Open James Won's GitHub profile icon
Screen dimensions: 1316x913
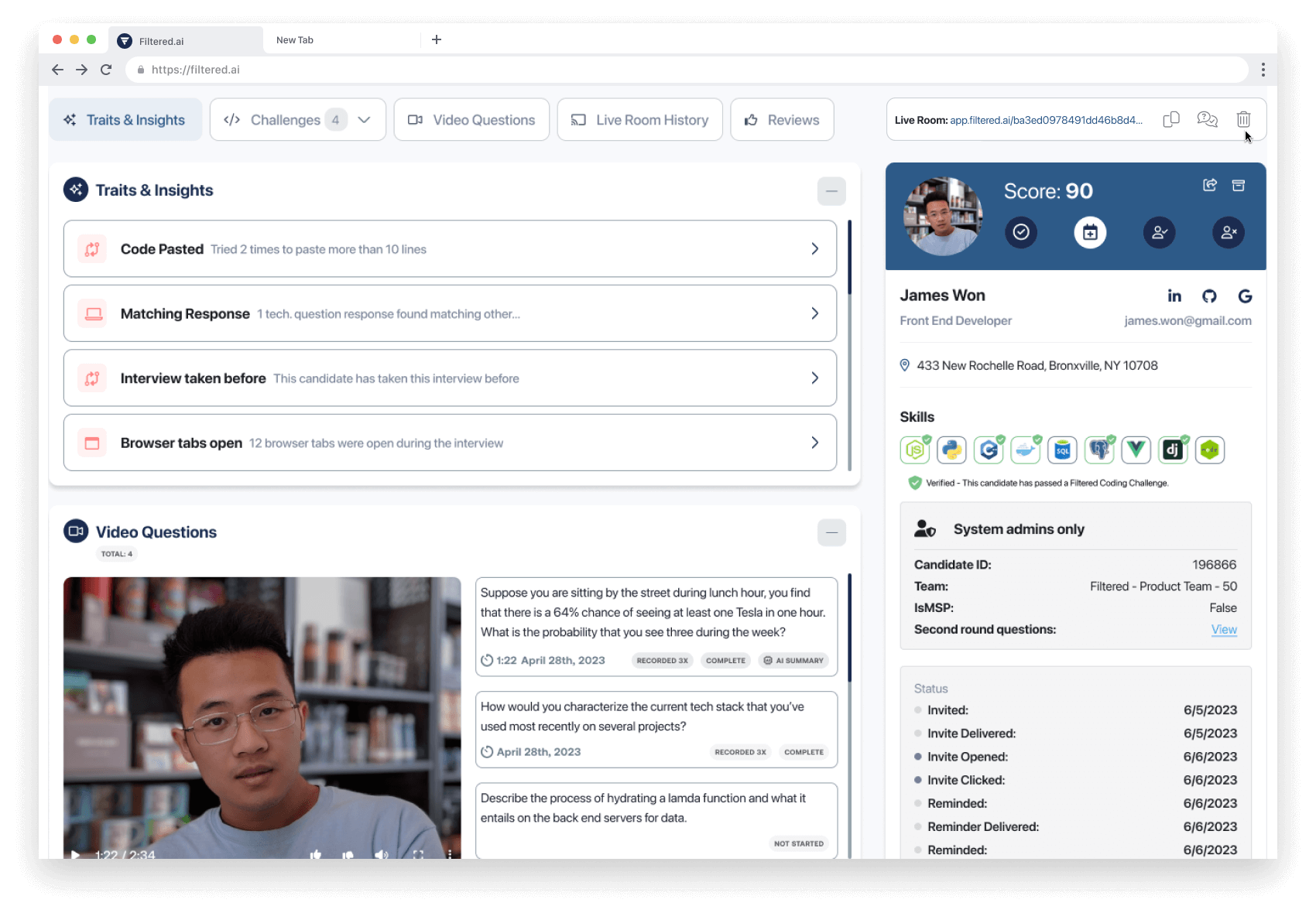(x=1209, y=296)
